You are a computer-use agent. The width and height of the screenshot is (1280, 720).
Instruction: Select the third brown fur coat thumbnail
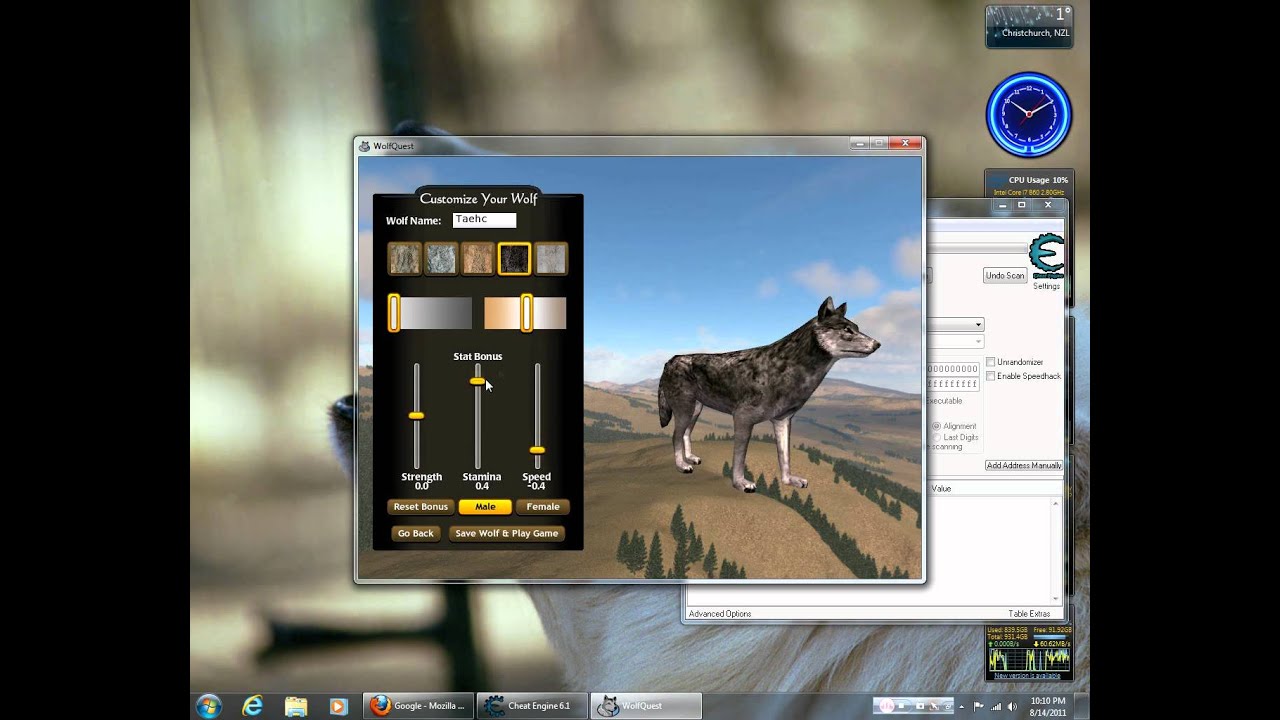[x=478, y=259]
